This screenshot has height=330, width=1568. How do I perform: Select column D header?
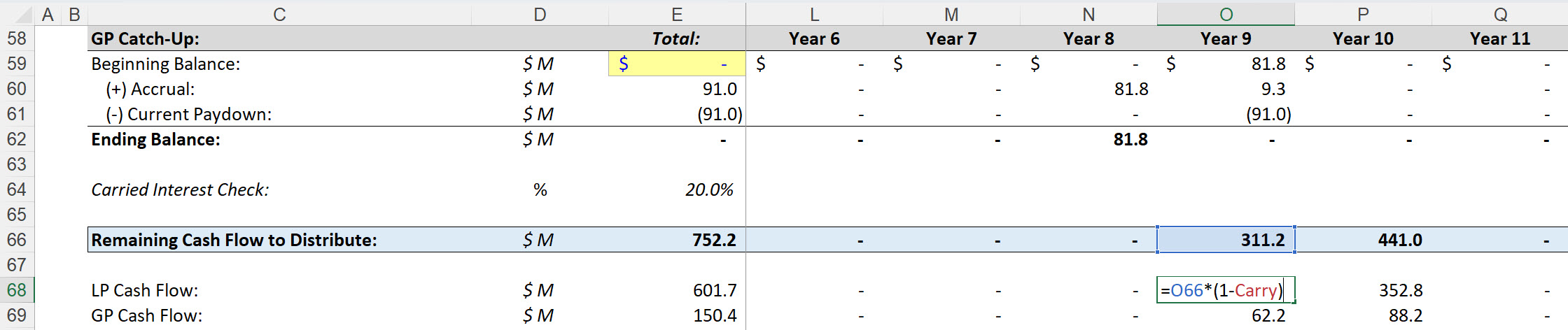(x=540, y=14)
